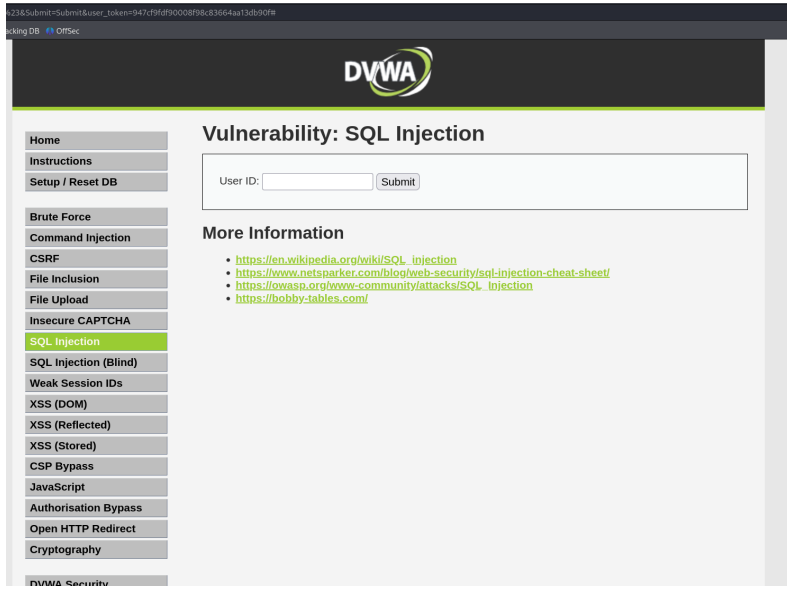This screenshot has width=789, height=589.
Task: Open the bobby-tables.com link
Action: (x=301, y=299)
